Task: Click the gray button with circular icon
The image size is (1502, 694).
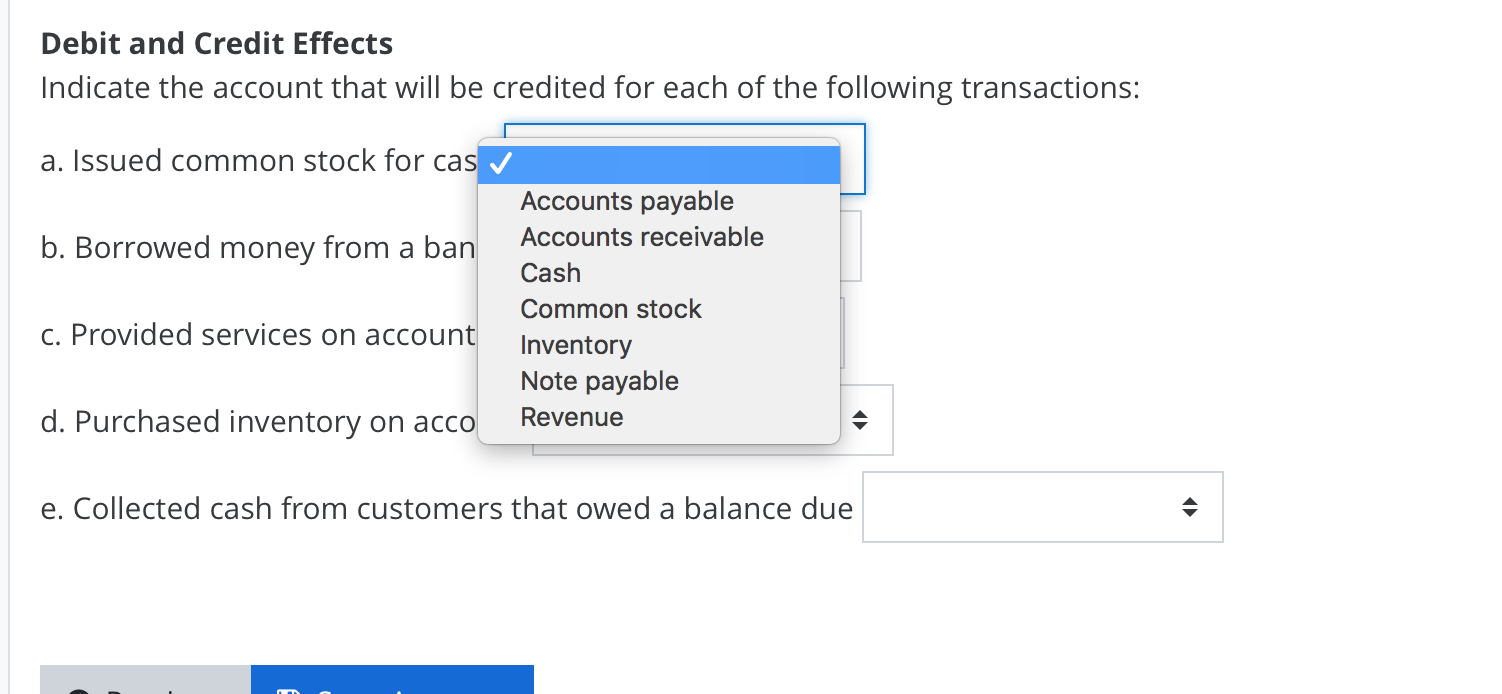Action: click(145, 685)
